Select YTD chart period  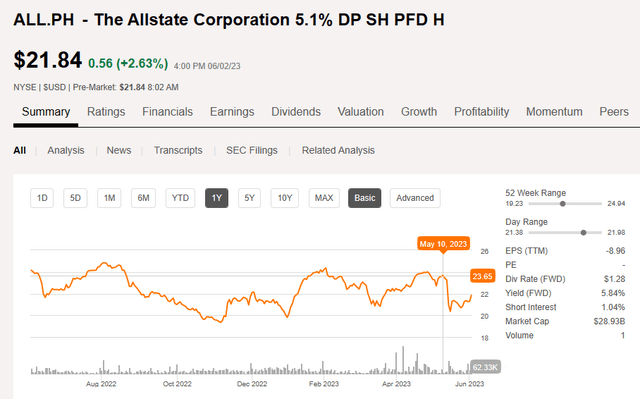pos(180,198)
